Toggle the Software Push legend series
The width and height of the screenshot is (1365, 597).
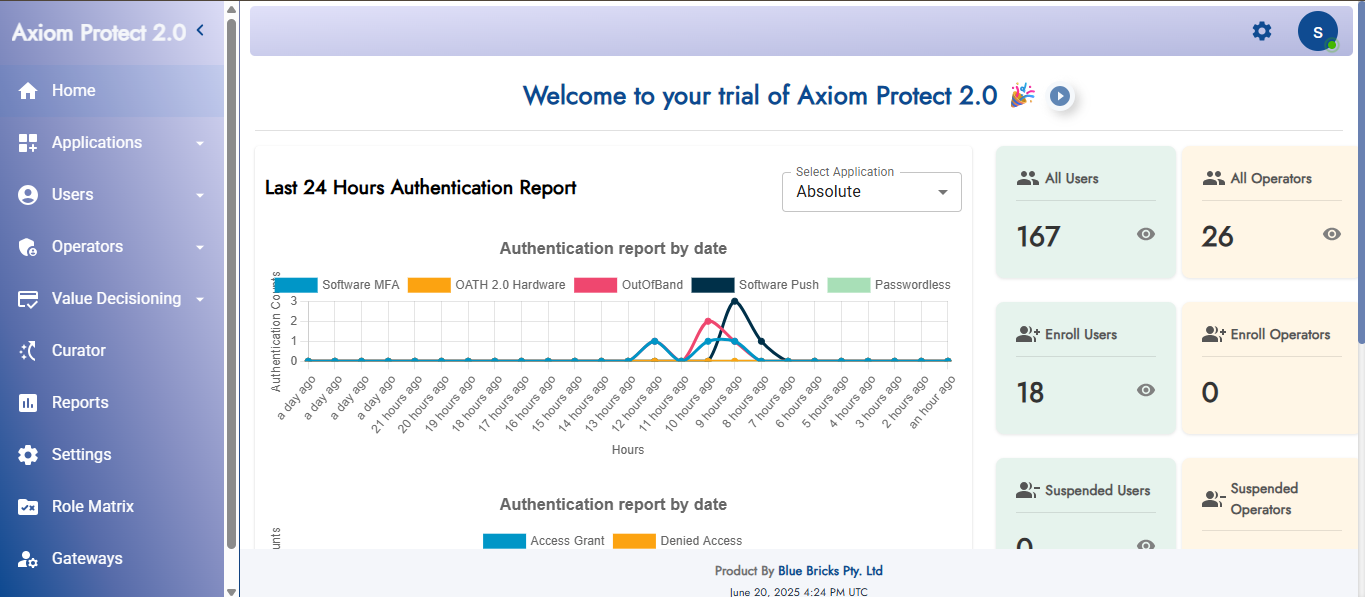[755, 285]
